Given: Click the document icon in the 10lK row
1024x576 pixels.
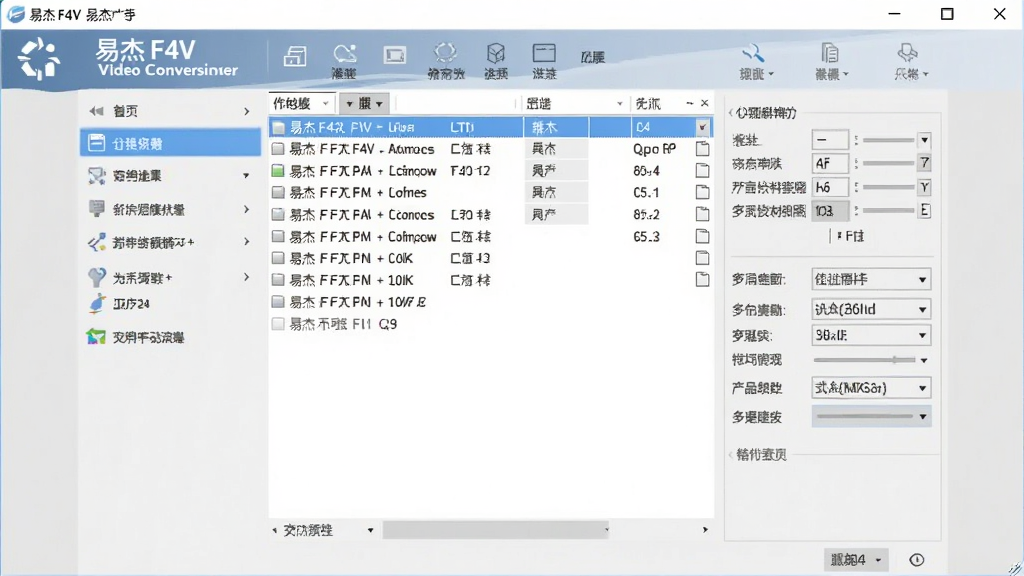Looking at the screenshot, I should coord(702,280).
